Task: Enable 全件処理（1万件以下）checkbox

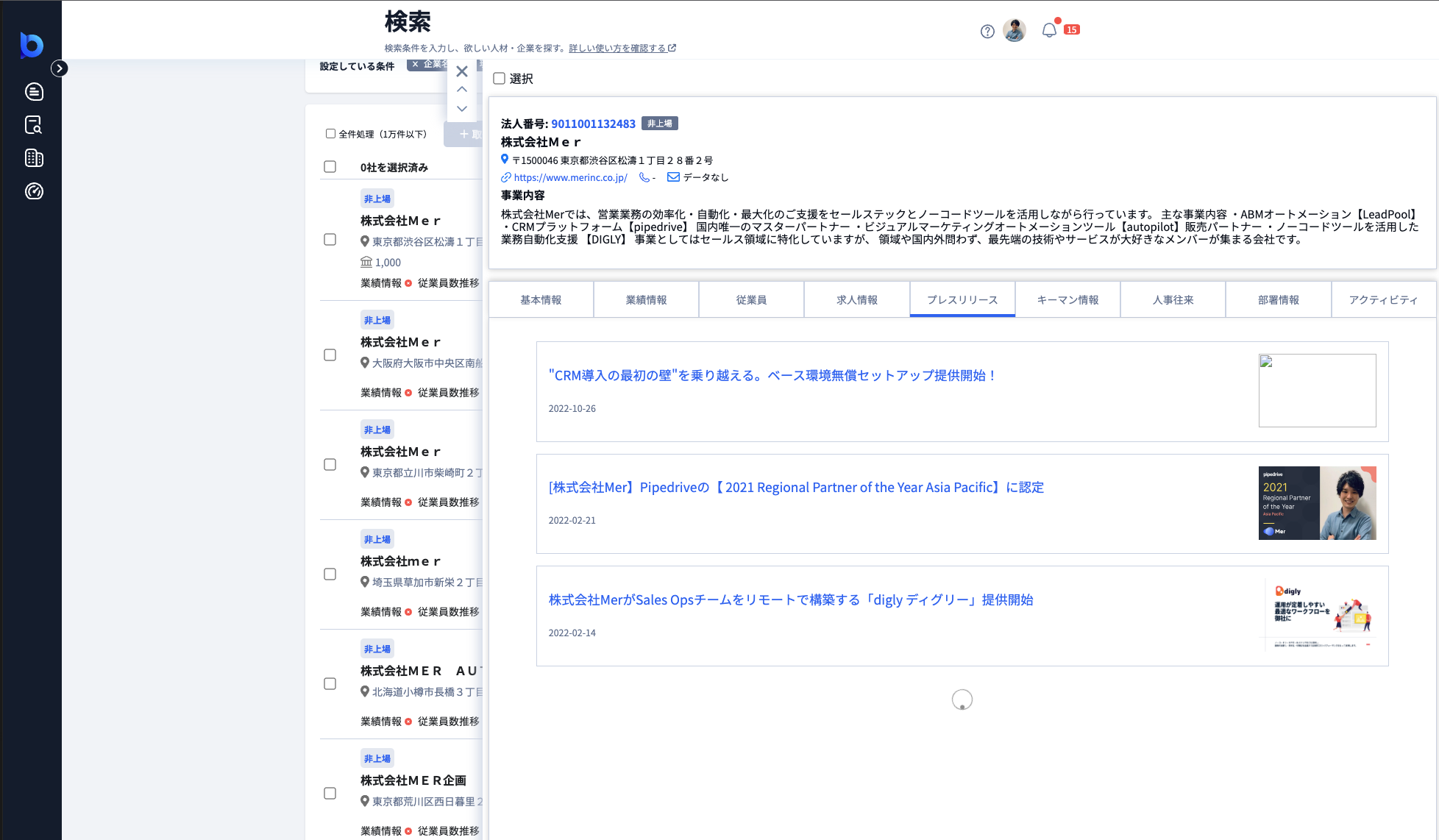Action: coord(330,133)
